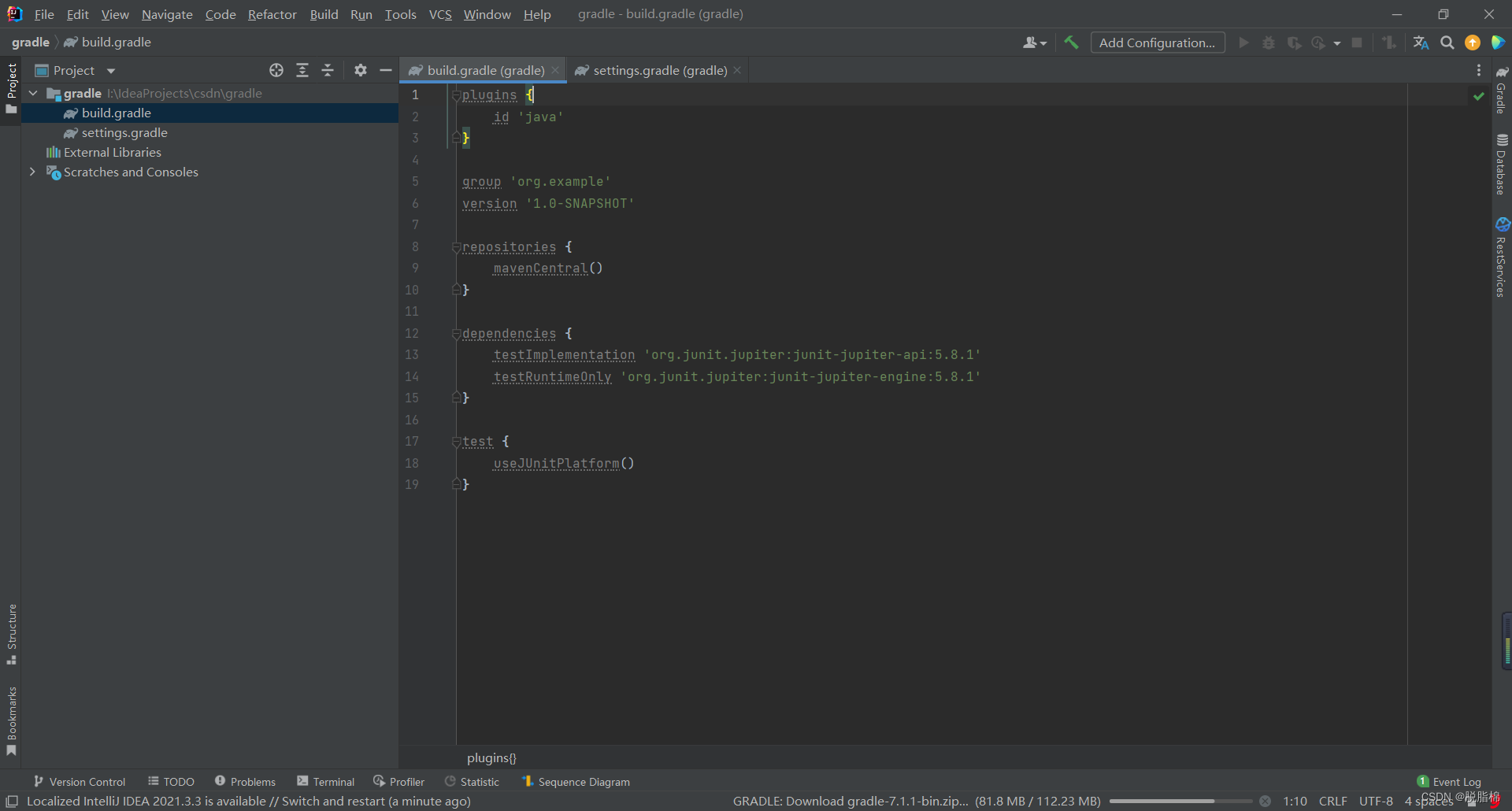This screenshot has height=811, width=1512.
Task: Click plugins{} editor breadcrumb
Action: (491, 757)
